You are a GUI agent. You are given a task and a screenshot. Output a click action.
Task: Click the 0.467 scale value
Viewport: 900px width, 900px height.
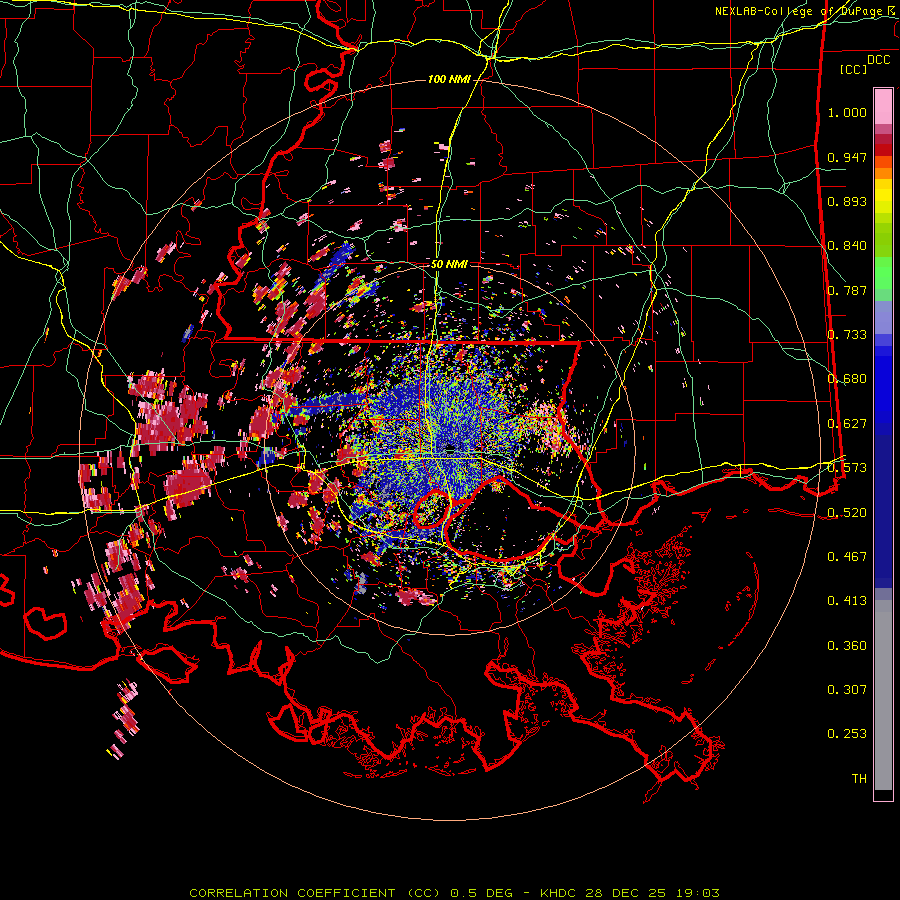(x=847, y=557)
